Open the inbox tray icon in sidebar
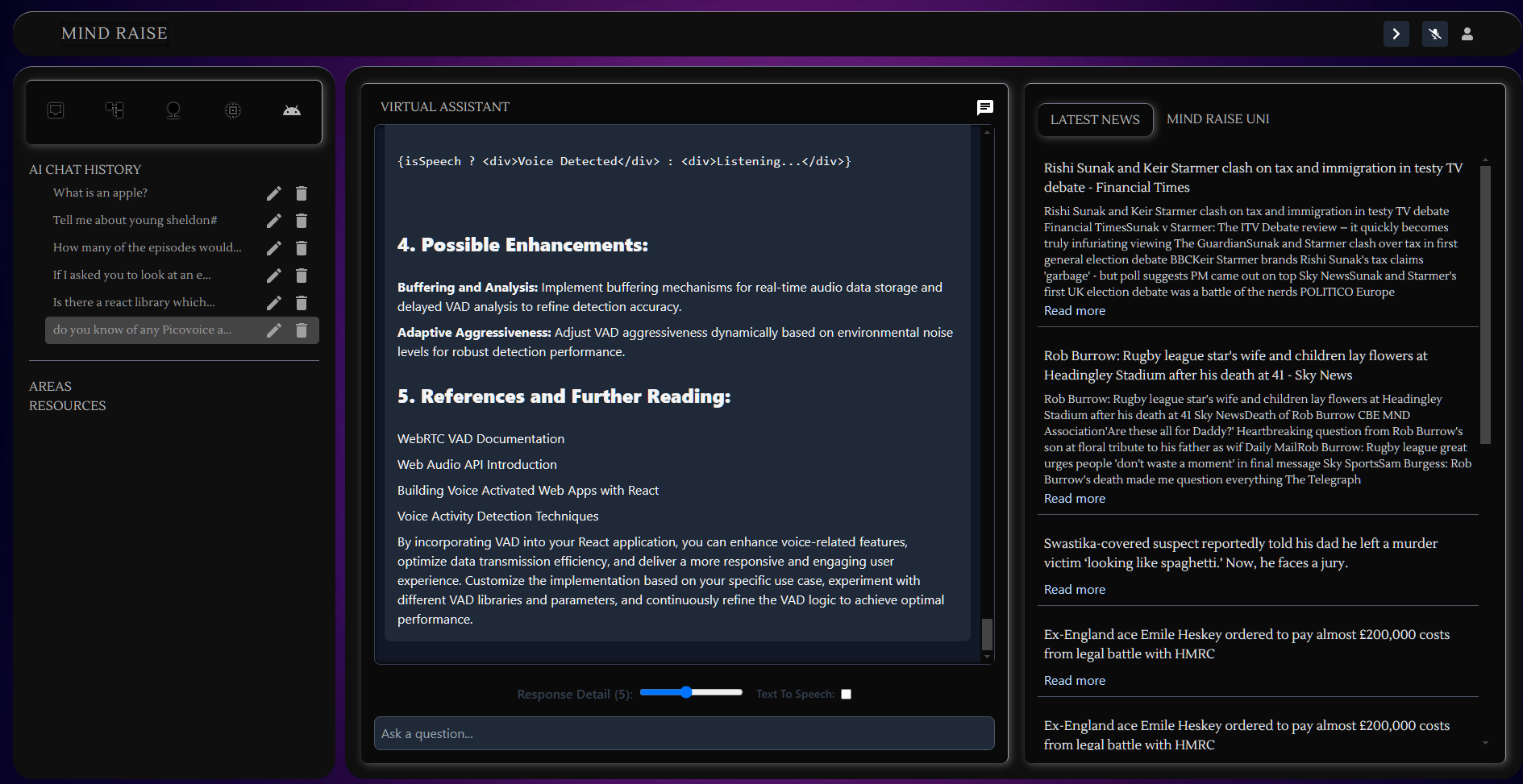 pos(56,110)
